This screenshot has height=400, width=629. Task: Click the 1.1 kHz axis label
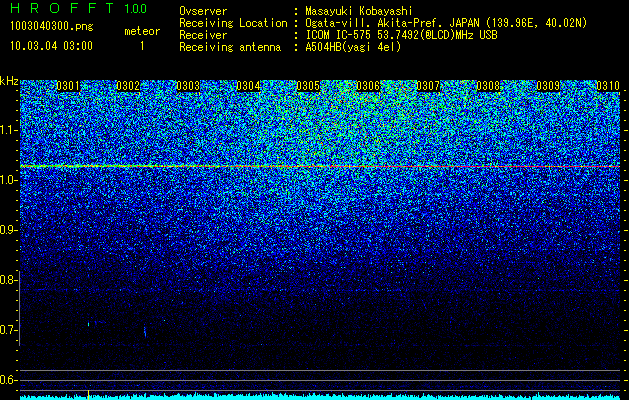(x=9, y=130)
